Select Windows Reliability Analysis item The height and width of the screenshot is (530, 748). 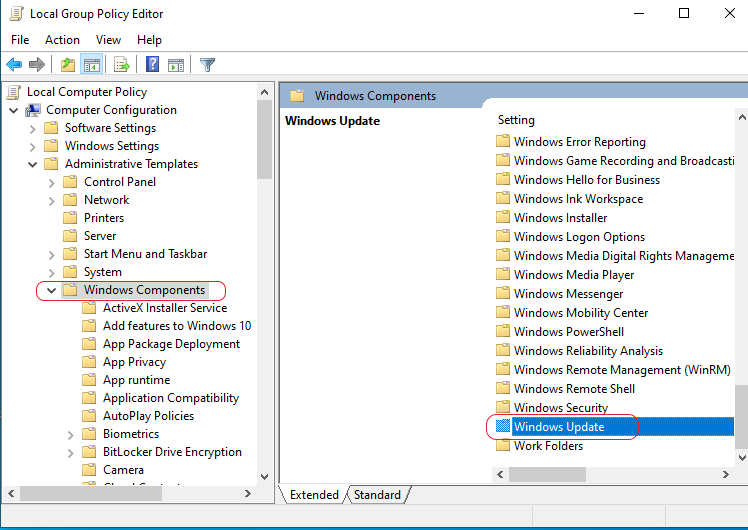[x=588, y=351]
